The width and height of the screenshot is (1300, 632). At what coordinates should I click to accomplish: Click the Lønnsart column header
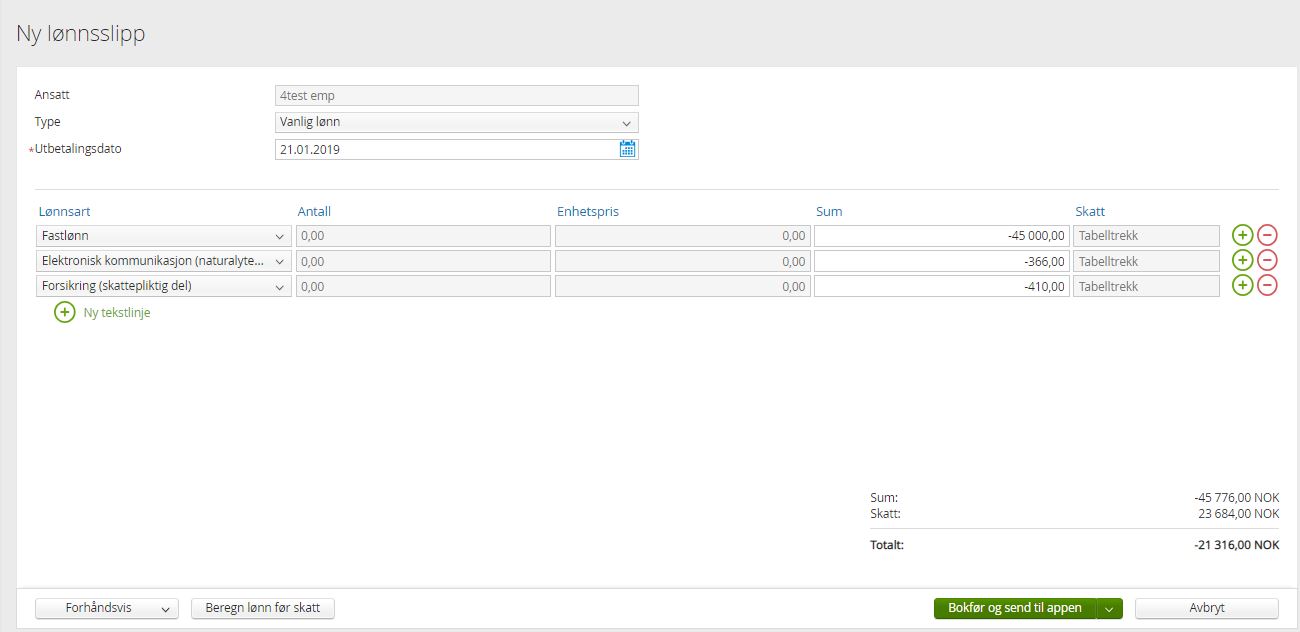[x=65, y=212]
